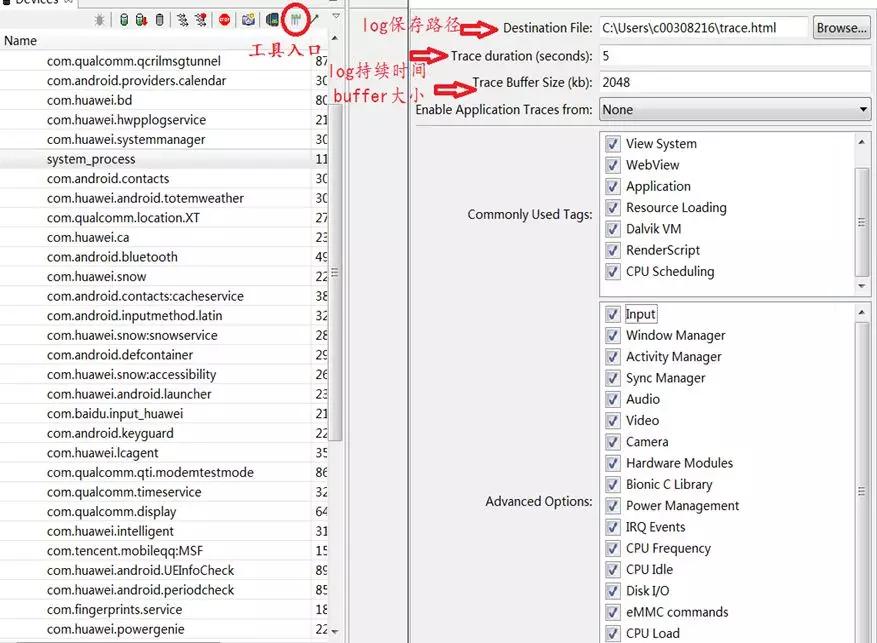This screenshot has width=877, height=643.
Task: Click the Start OpenGL Trace icon
Action: click(x=315, y=20)
